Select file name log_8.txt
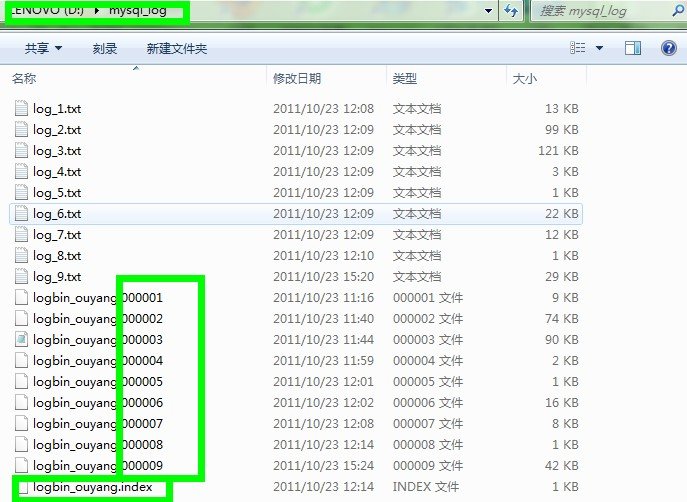The width and height of the screenshot is (687, 502). coord(57,256)
